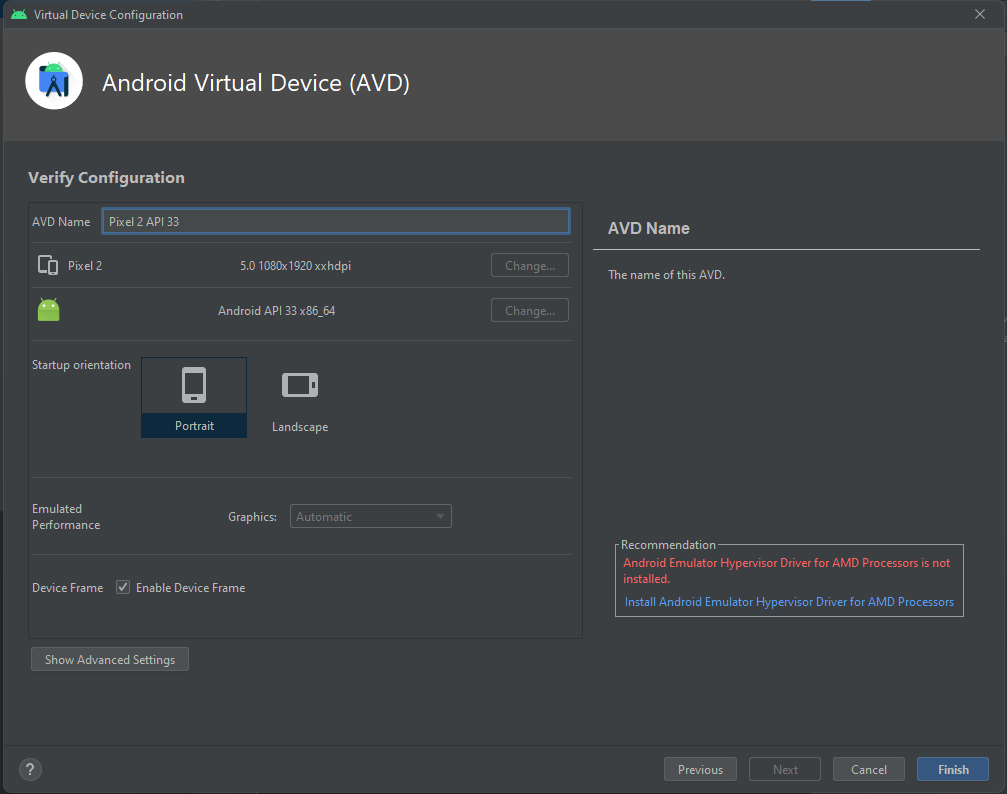
Task: Click the 'AVD Name' help panel heading
Action: pyautogui.click(x=649, y=229)
